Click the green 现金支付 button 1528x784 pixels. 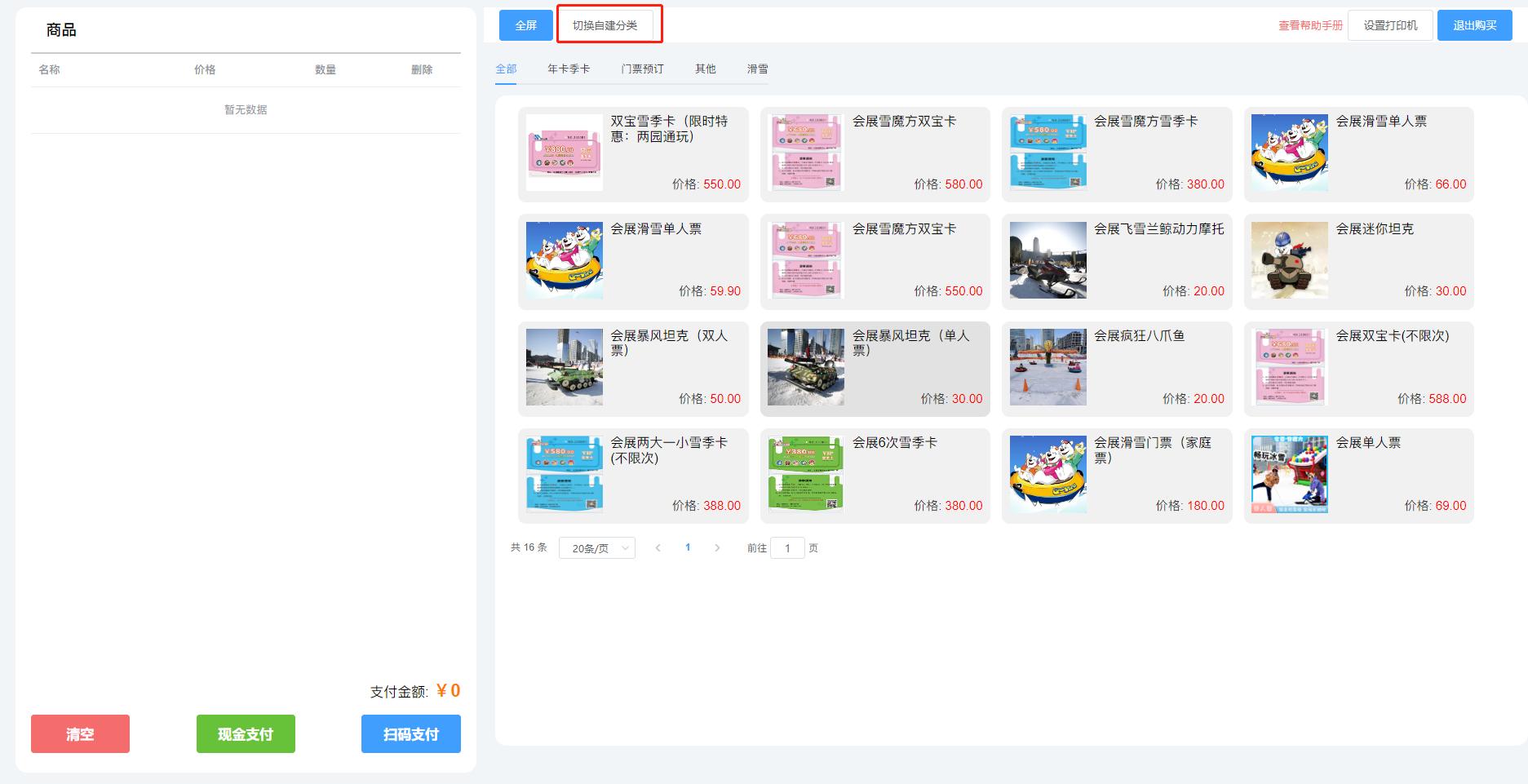pos(246,734)
